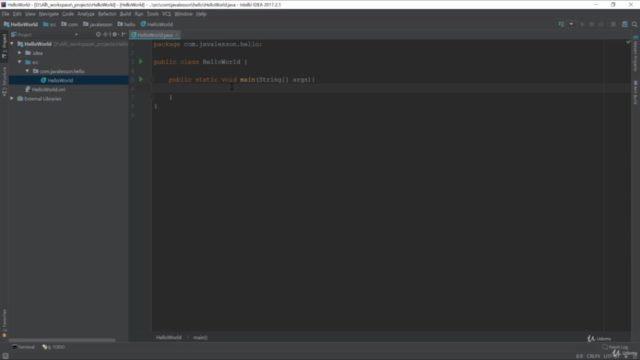Viewport: 640px width, 360px height.
Task: Click the CRLF line separator status
Action: pyautogui.click(x=593, y=356)
